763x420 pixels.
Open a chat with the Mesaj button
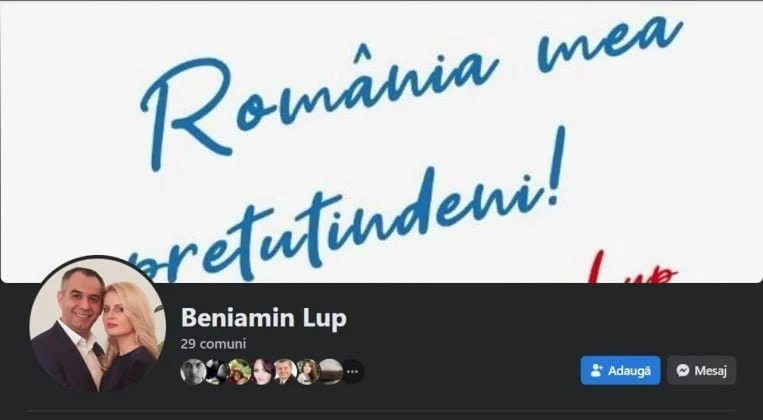[701, 370]
